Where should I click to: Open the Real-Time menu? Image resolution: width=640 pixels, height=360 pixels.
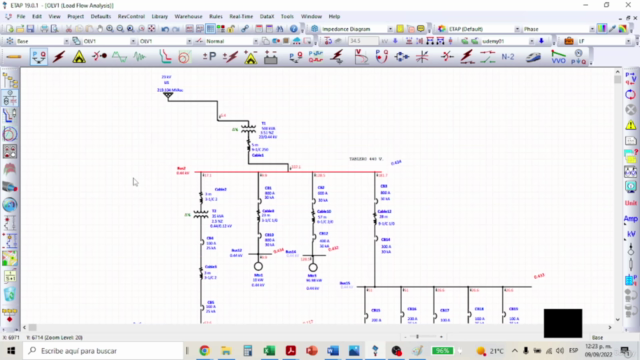(x=241, y=16)
